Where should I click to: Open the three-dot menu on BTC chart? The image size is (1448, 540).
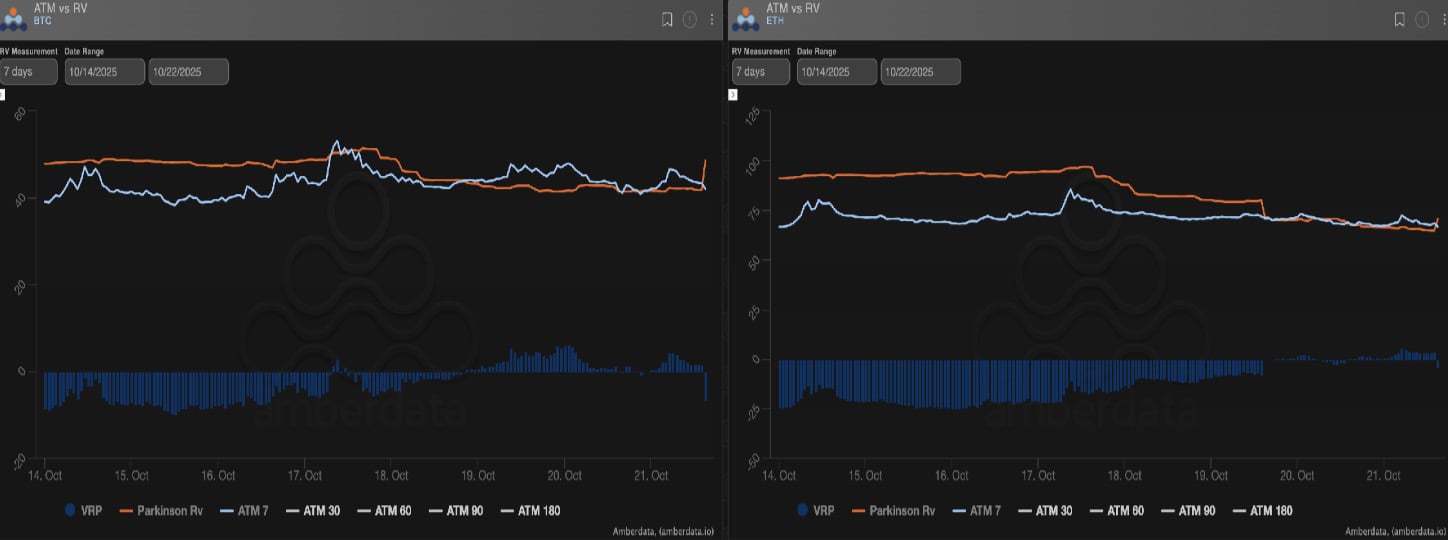tap(712, 19)
